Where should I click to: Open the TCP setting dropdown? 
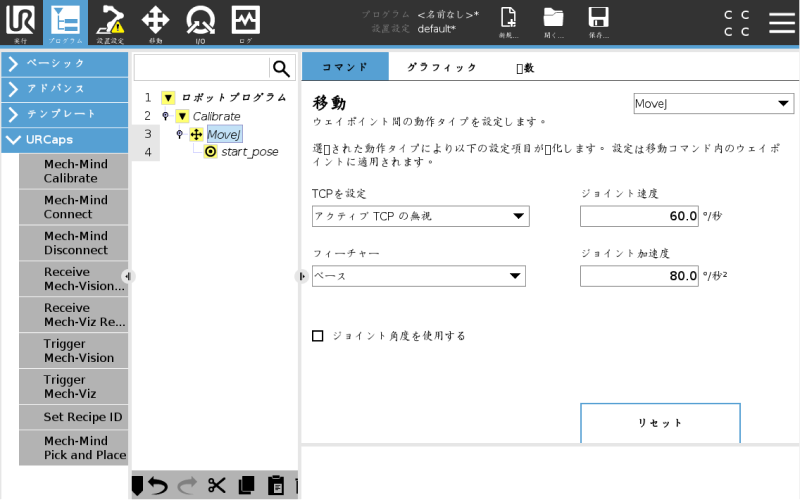(x=420, y=216)
